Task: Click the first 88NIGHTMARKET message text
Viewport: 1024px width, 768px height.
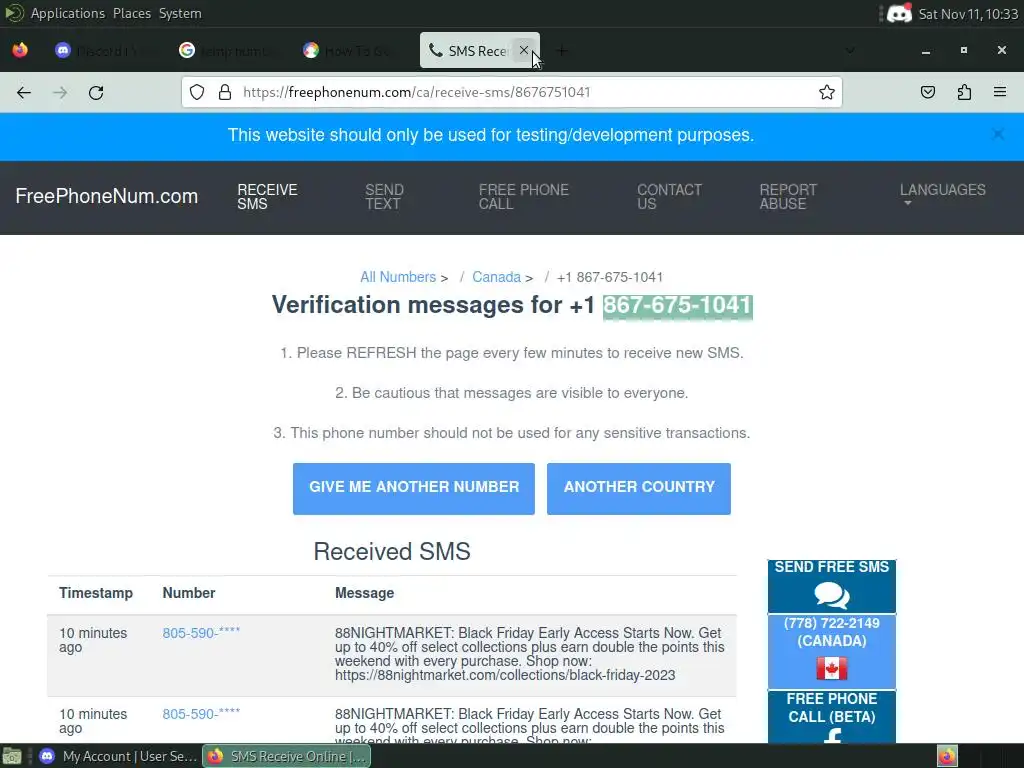Action: pyautogui.click(x=530, y=654)
